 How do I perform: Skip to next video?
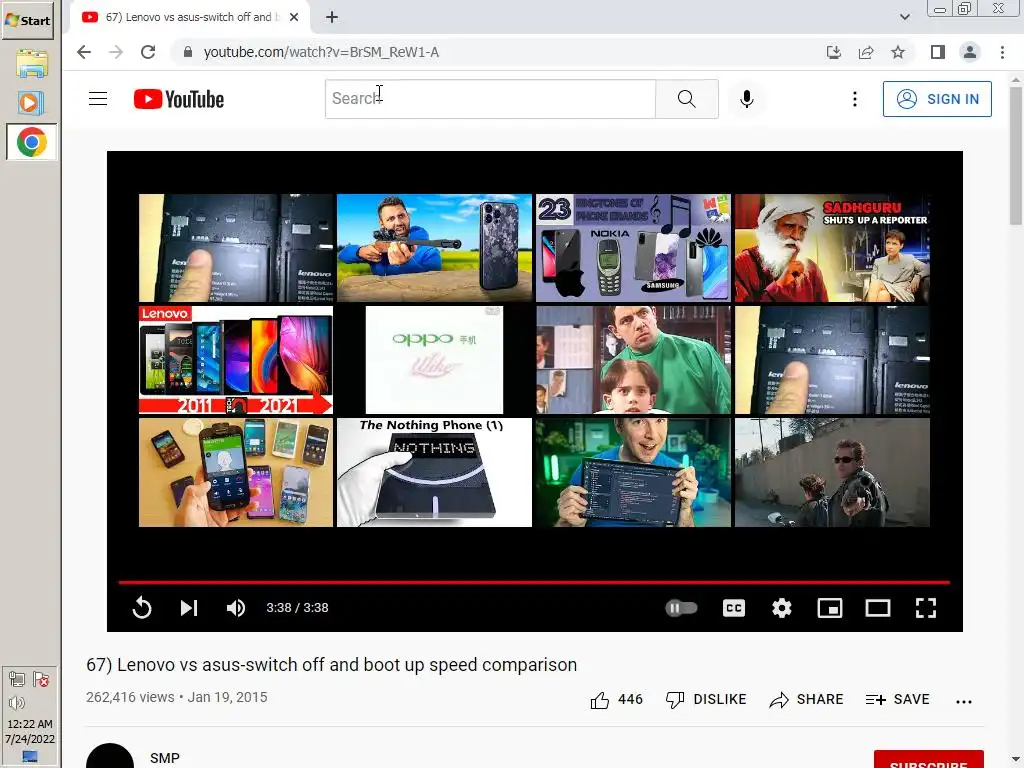tap(189, 608)
